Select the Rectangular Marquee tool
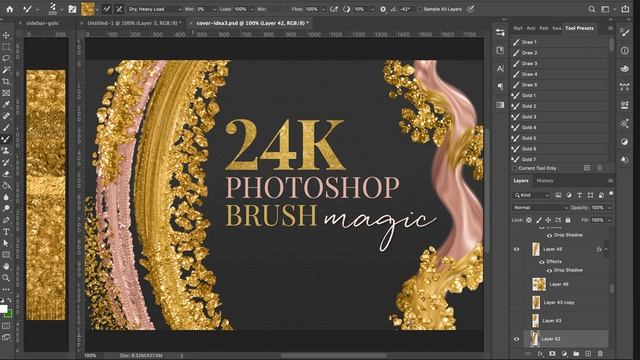640x360 pixels. point(6,47)
